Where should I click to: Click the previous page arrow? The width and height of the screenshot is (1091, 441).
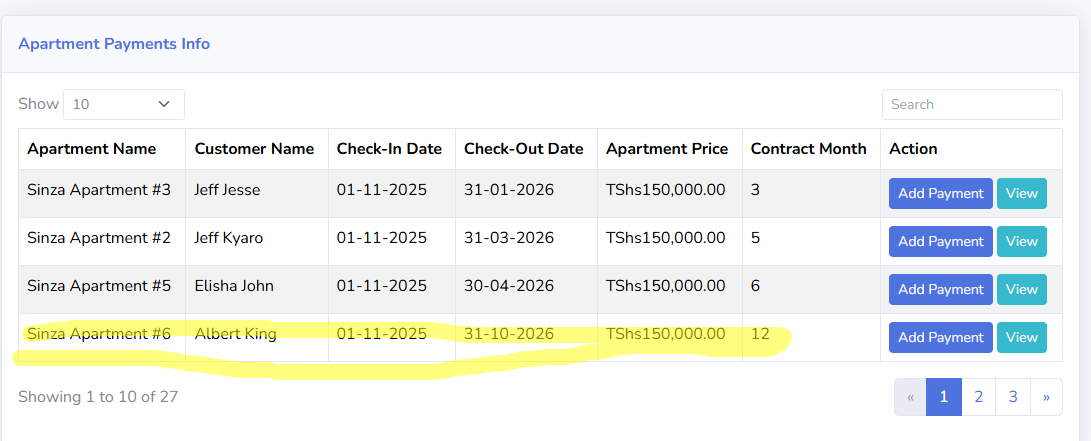(x=910, y=397)
